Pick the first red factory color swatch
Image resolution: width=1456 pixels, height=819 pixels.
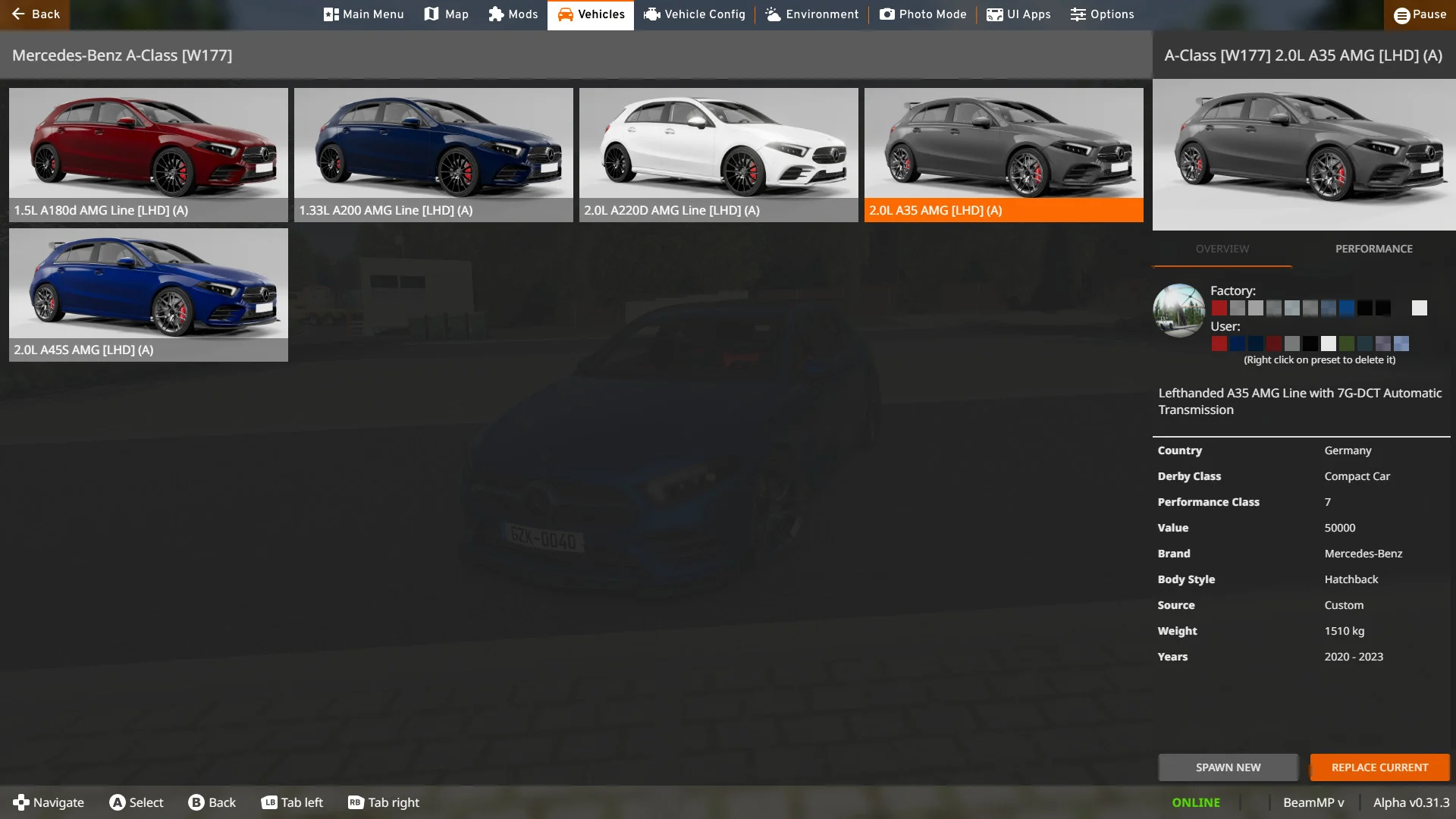(1219, 308)
